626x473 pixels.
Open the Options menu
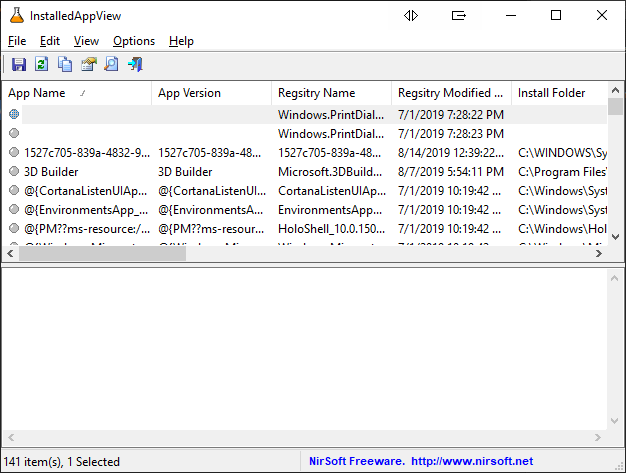coord(134,41)
